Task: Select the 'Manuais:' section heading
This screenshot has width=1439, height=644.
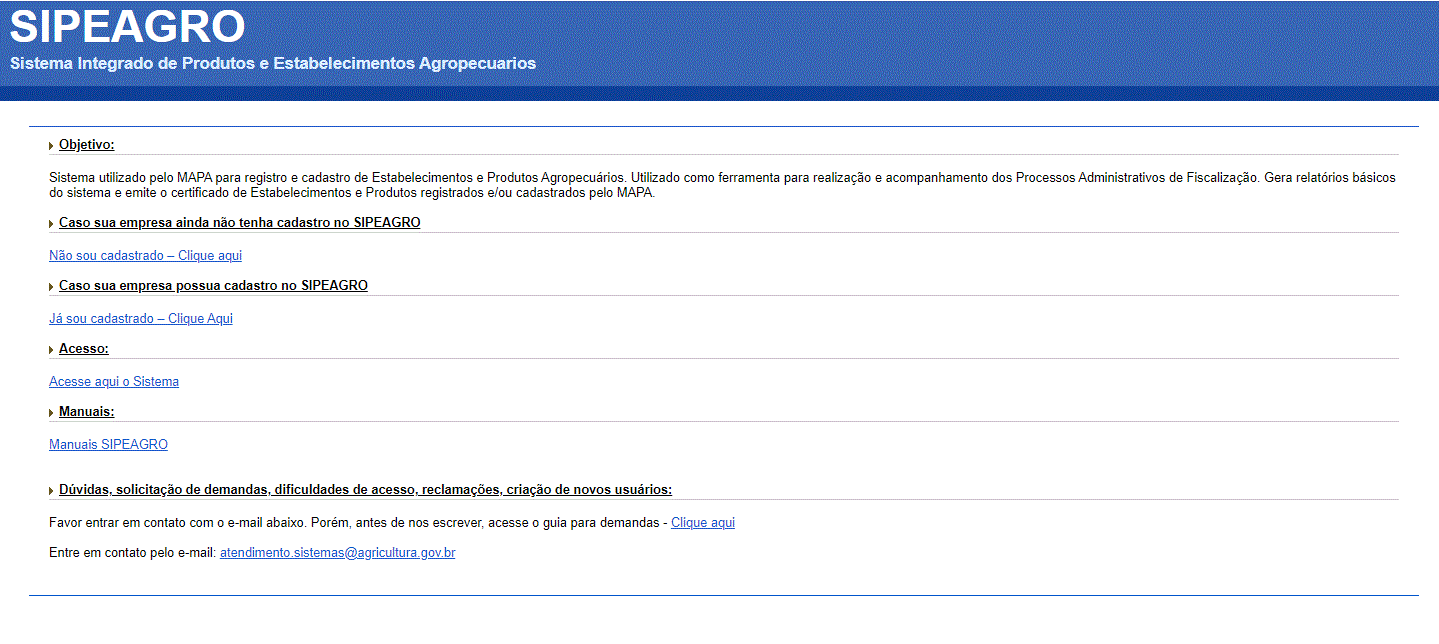Action: coord(87,412)
